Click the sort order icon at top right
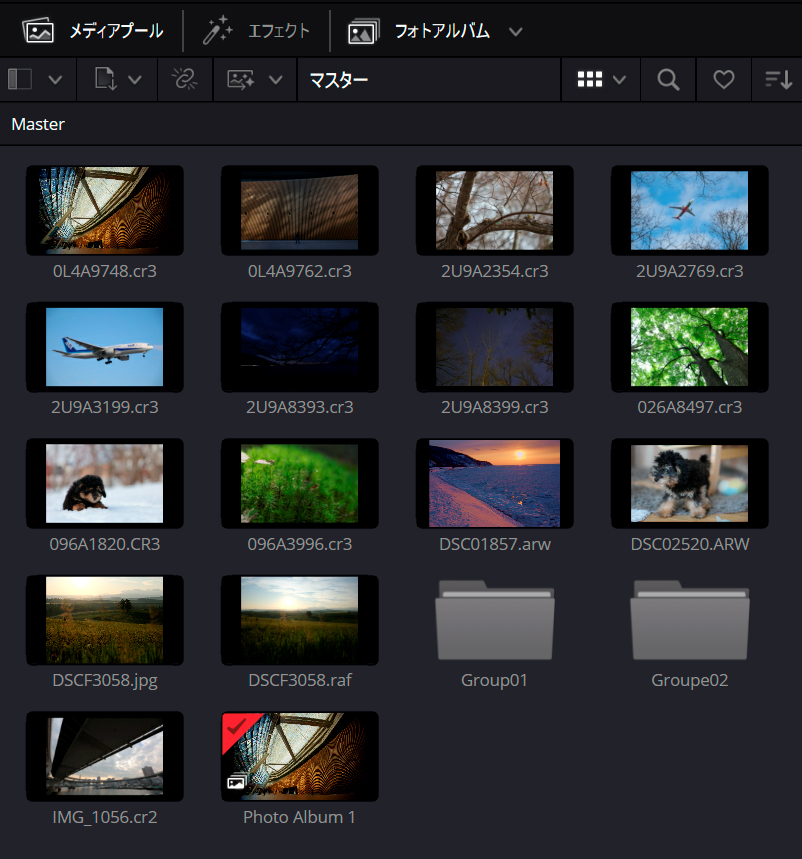Viewport: 802px width, 859px height. pos(779,78)
